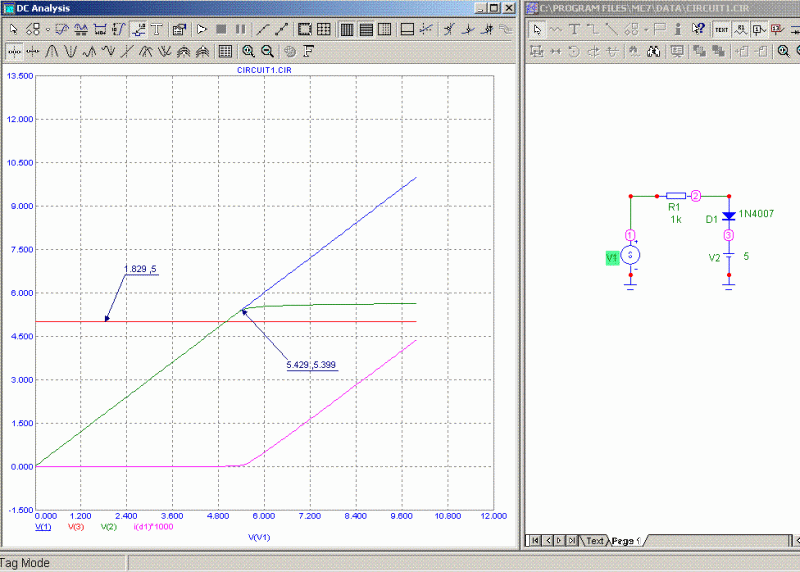Click the Run analysis play button
Viewport: 800px width, 572px height.
[202, 29]
